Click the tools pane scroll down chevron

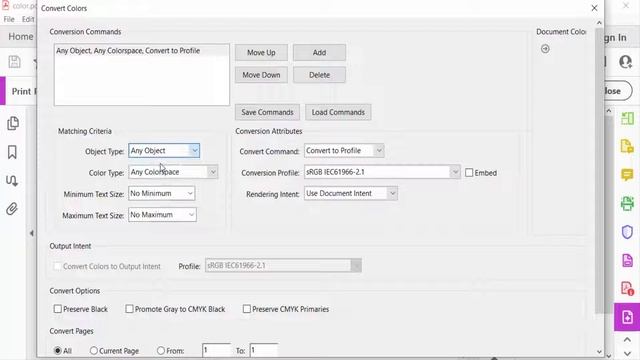[627, 353]
